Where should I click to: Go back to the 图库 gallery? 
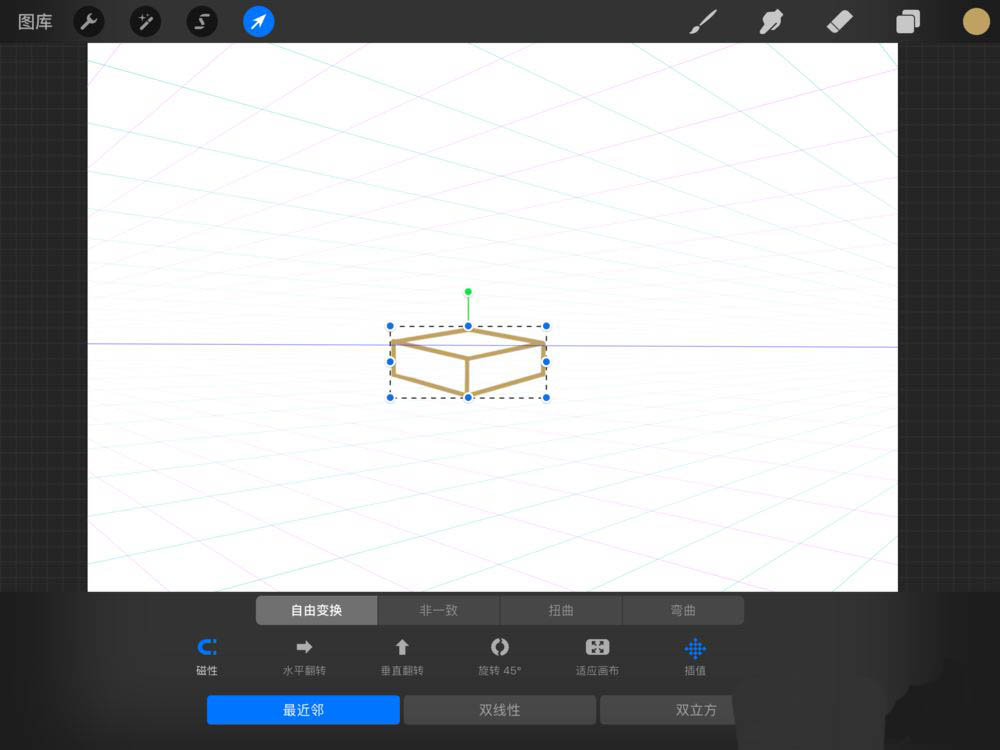(x=33, y=21)
